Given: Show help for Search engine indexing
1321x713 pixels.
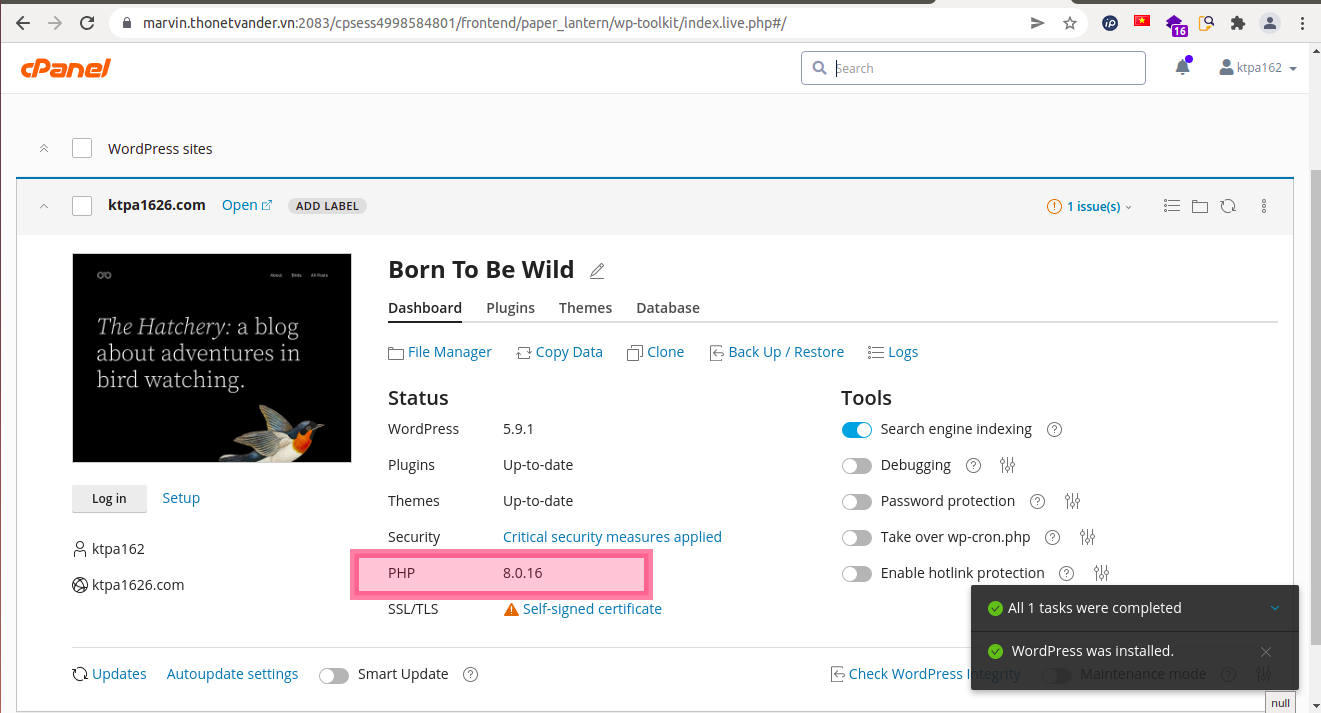Looking at the screenshot, I should (x=1054, y=429).
